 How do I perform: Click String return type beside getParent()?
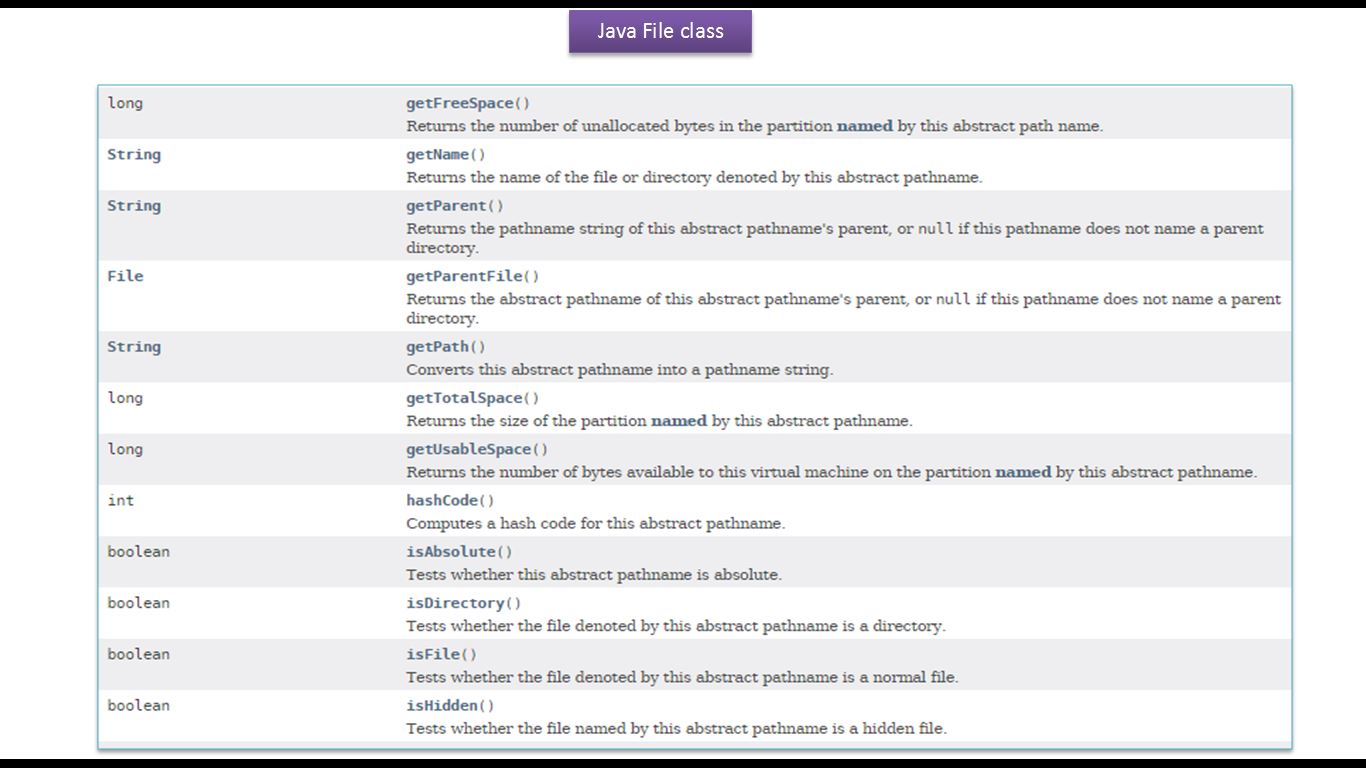pyautogui.click(x=134, y=206)
